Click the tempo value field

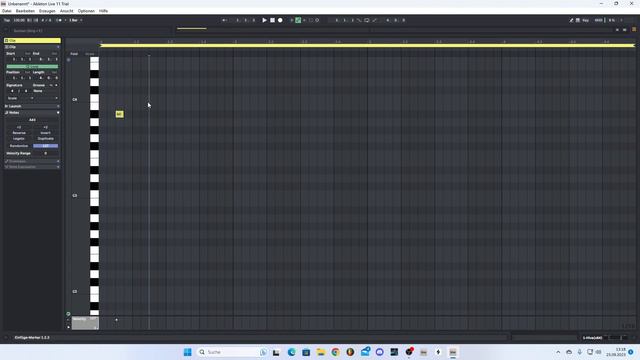click(x=19, y=20)
